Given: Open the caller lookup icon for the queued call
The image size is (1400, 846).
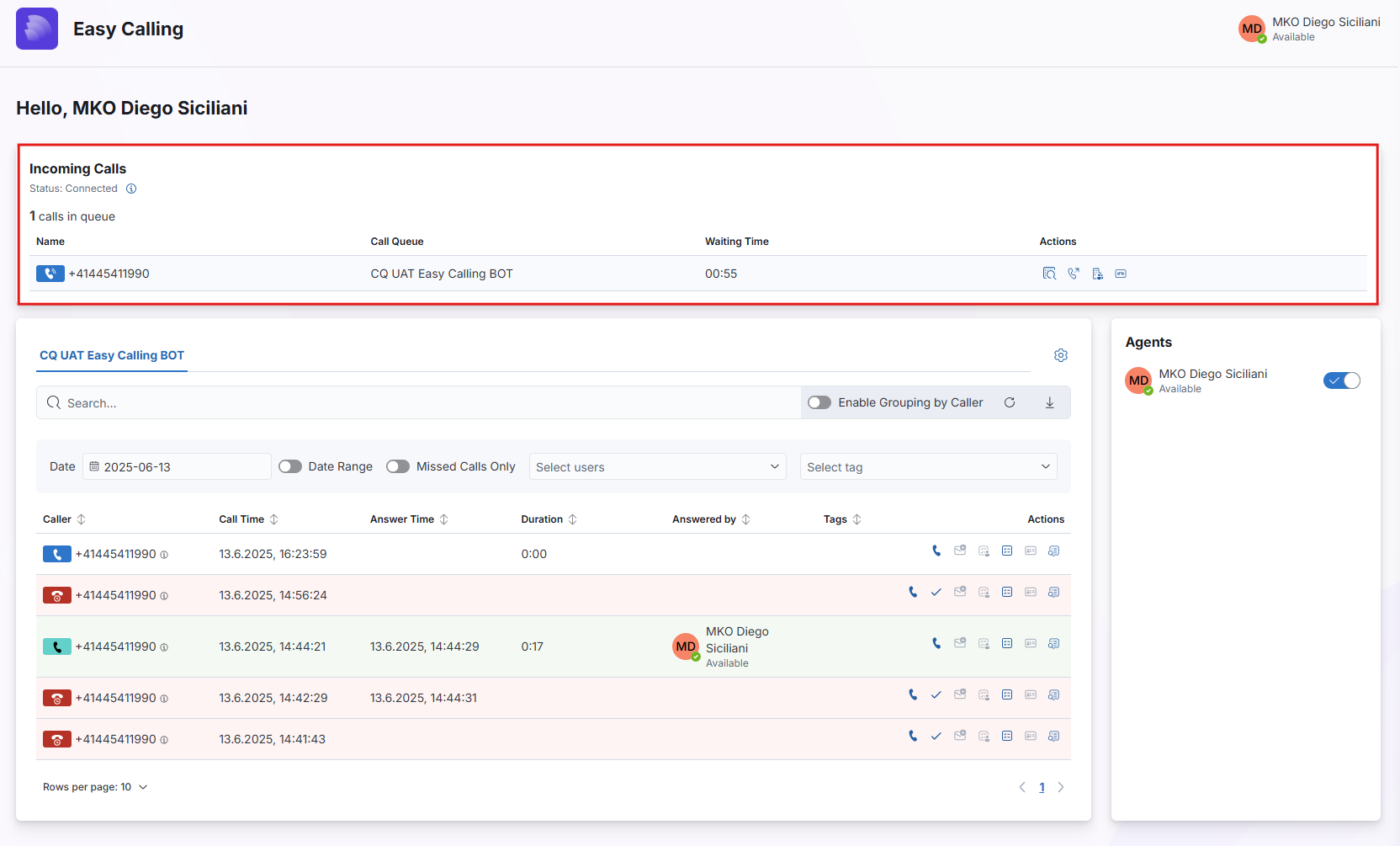Looking at the screenshot, I should point(1049,274).
